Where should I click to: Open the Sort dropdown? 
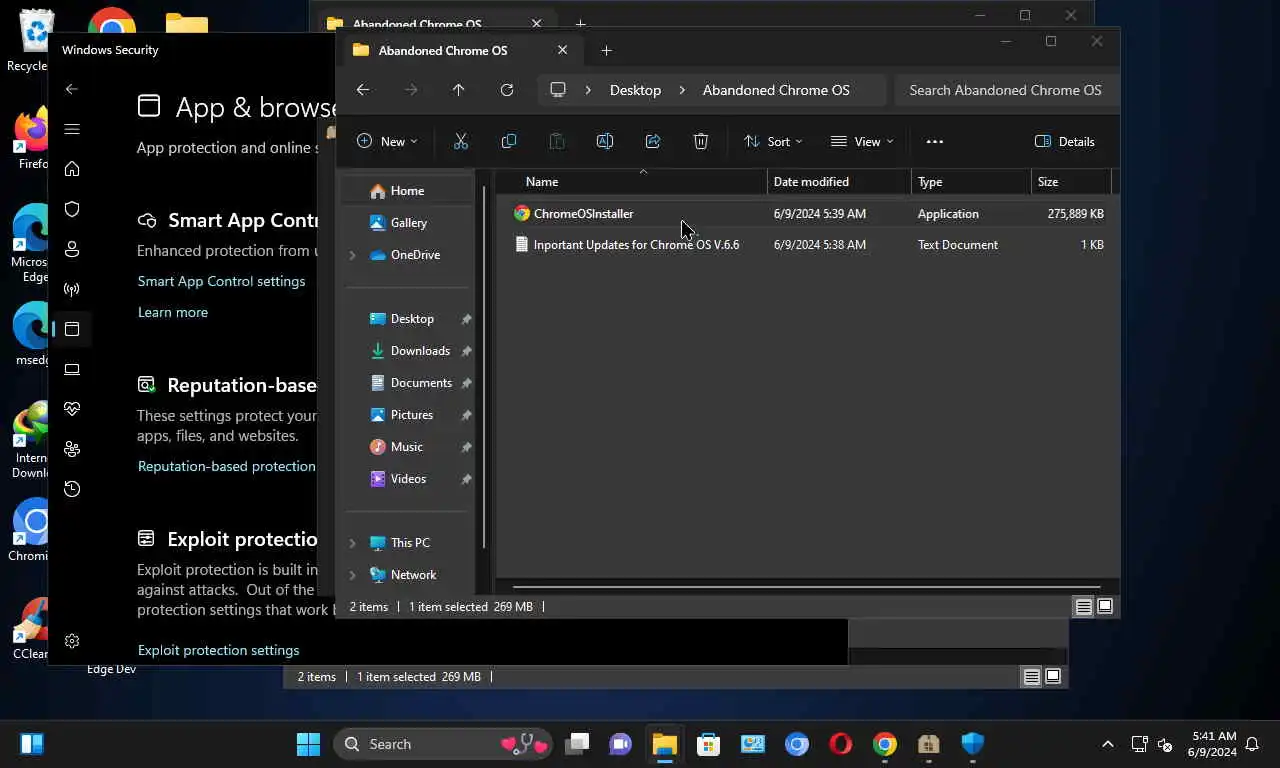773,141
